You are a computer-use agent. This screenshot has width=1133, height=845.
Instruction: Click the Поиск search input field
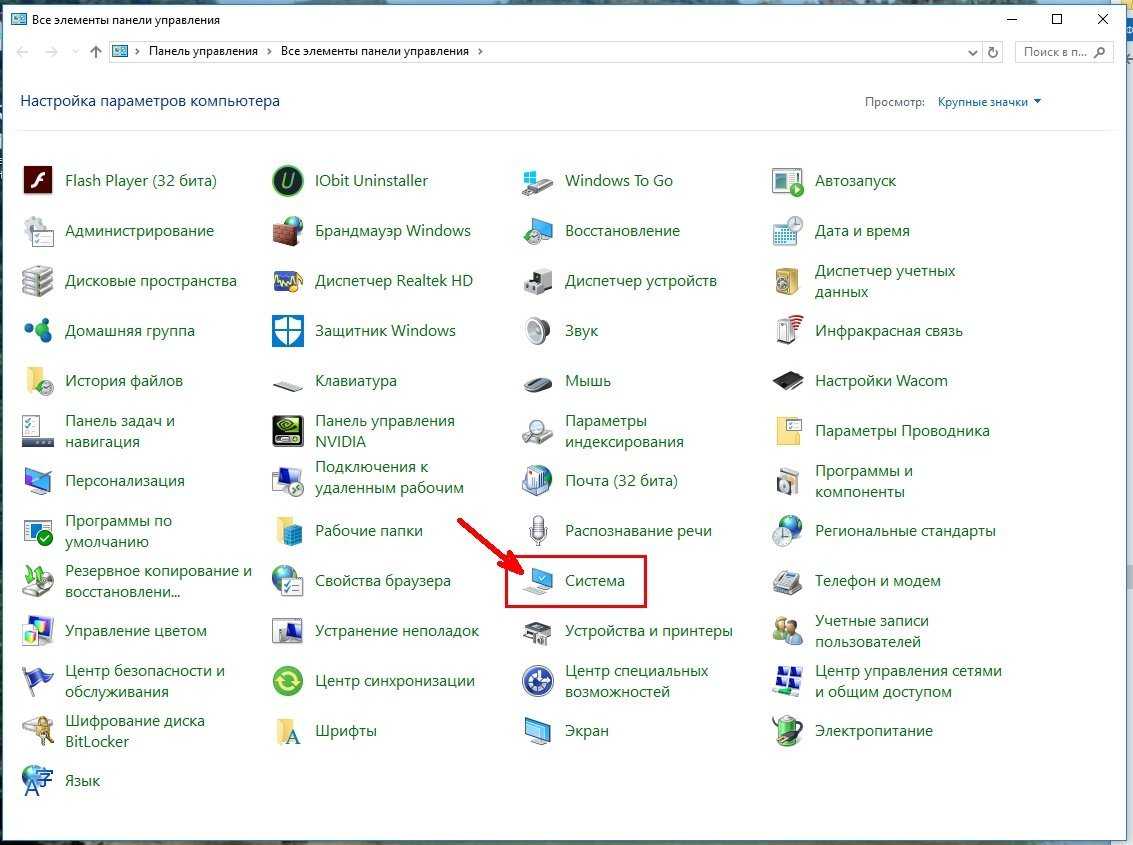tap(1055, 51)
